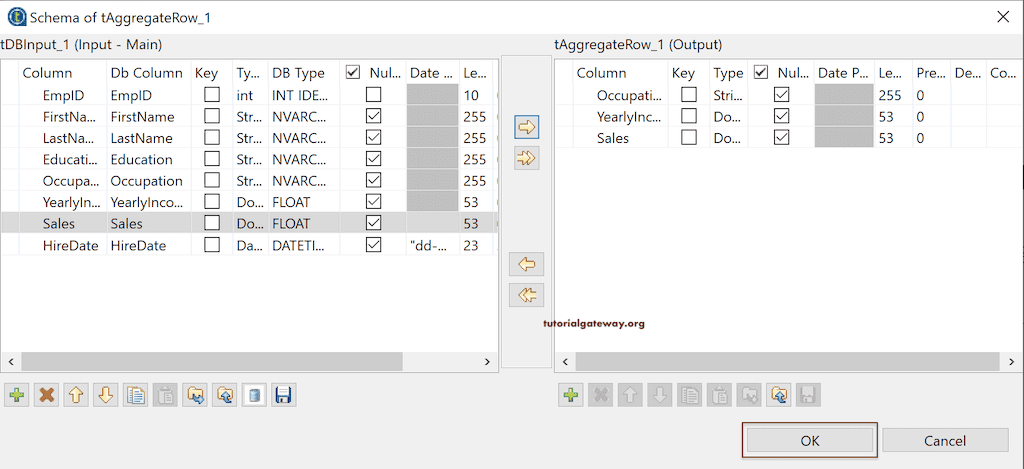Select Education Db Column cell
This screenshot has height=469, width=1024.
click(x=148, y=159)
